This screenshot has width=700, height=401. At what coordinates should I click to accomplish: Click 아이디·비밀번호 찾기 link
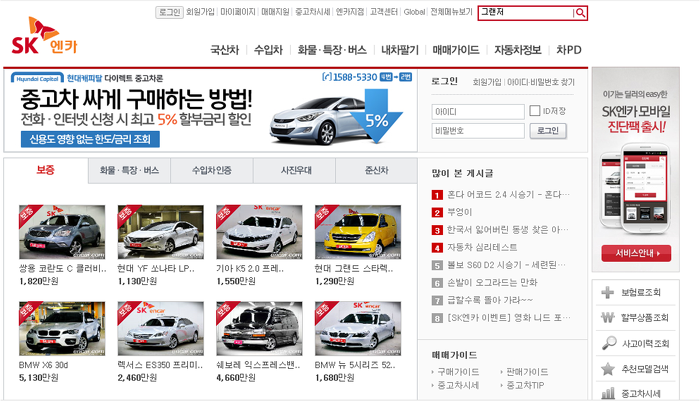click(541, 82)
